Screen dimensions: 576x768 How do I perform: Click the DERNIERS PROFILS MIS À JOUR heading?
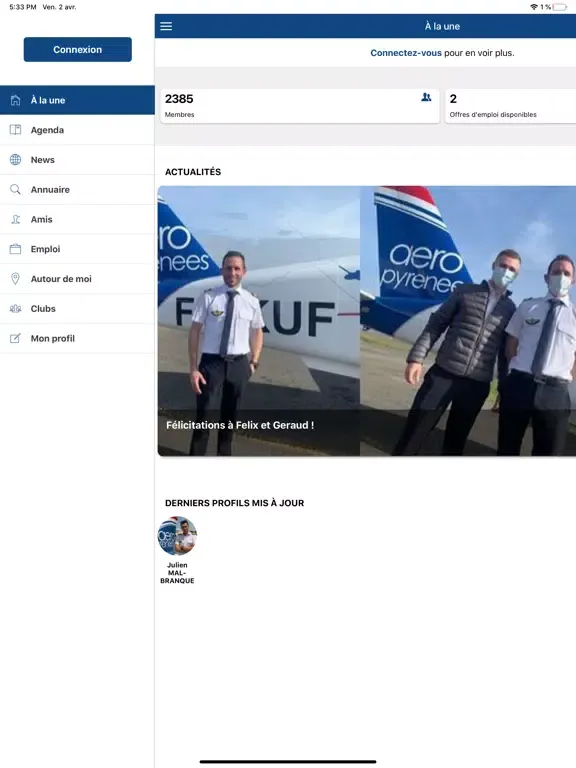coord(235,503)
